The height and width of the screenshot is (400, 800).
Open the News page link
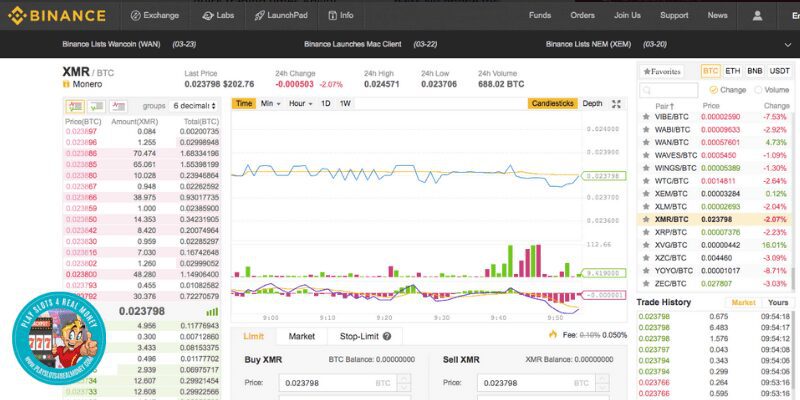click(x=717, y=15)
